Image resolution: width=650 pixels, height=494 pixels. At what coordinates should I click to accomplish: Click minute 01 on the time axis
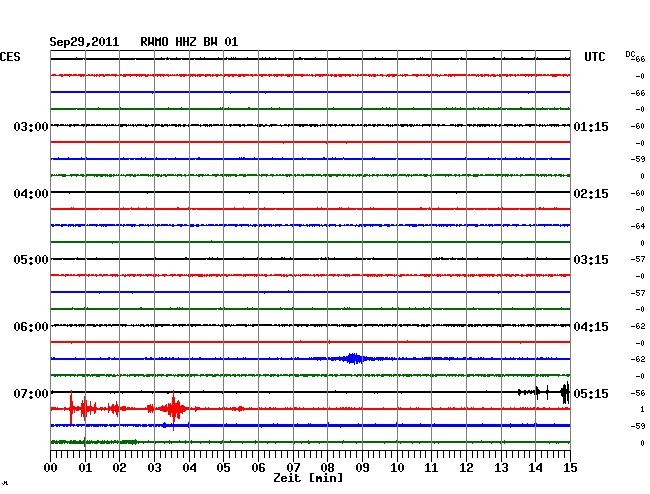[85, 467]
